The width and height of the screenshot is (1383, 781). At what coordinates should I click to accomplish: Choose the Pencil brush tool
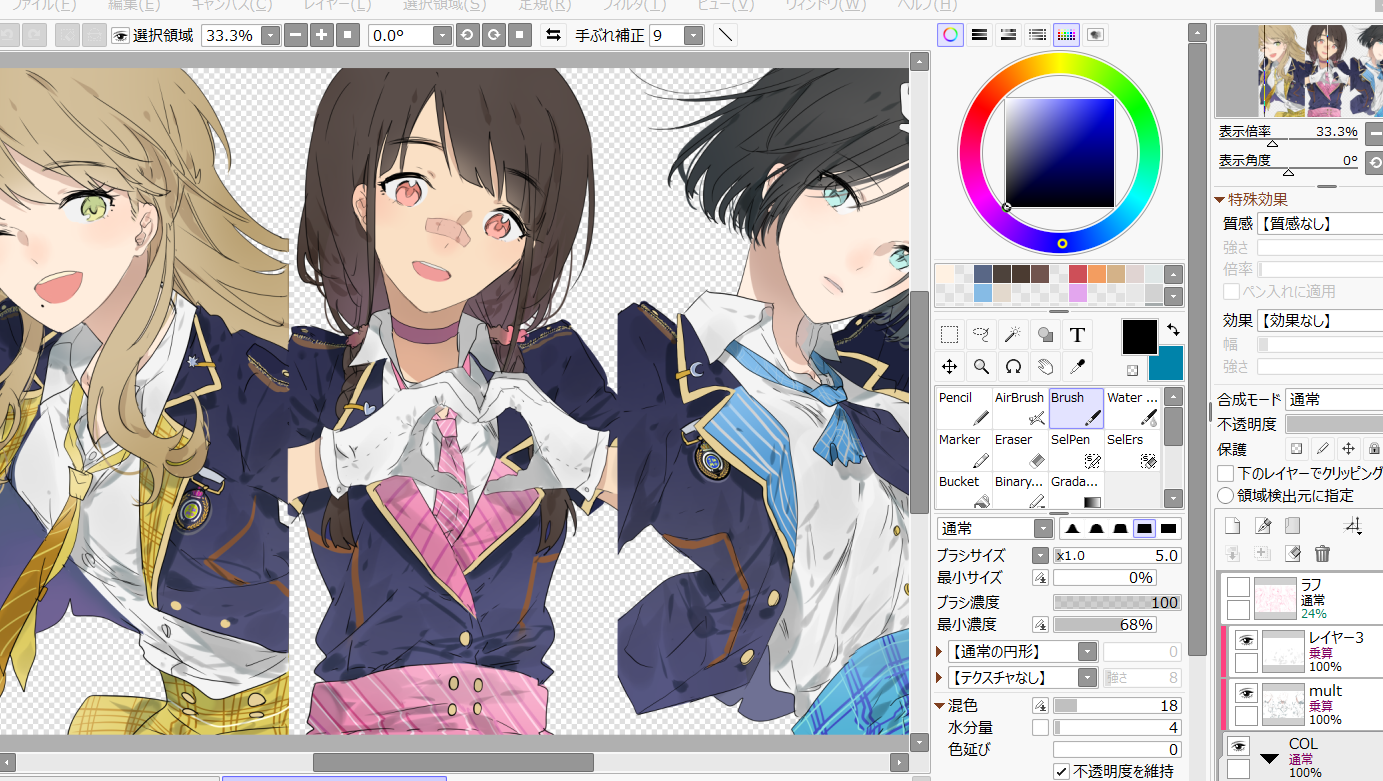pyautogui.click(x=964, y=408)
